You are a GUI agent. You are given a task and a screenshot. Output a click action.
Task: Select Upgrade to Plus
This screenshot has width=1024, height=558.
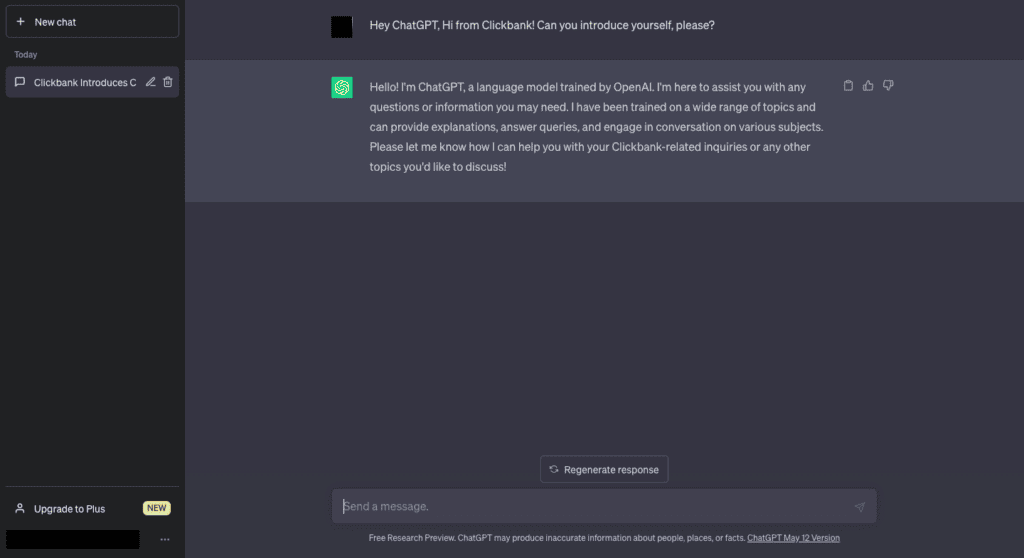[x=69, y=508]
